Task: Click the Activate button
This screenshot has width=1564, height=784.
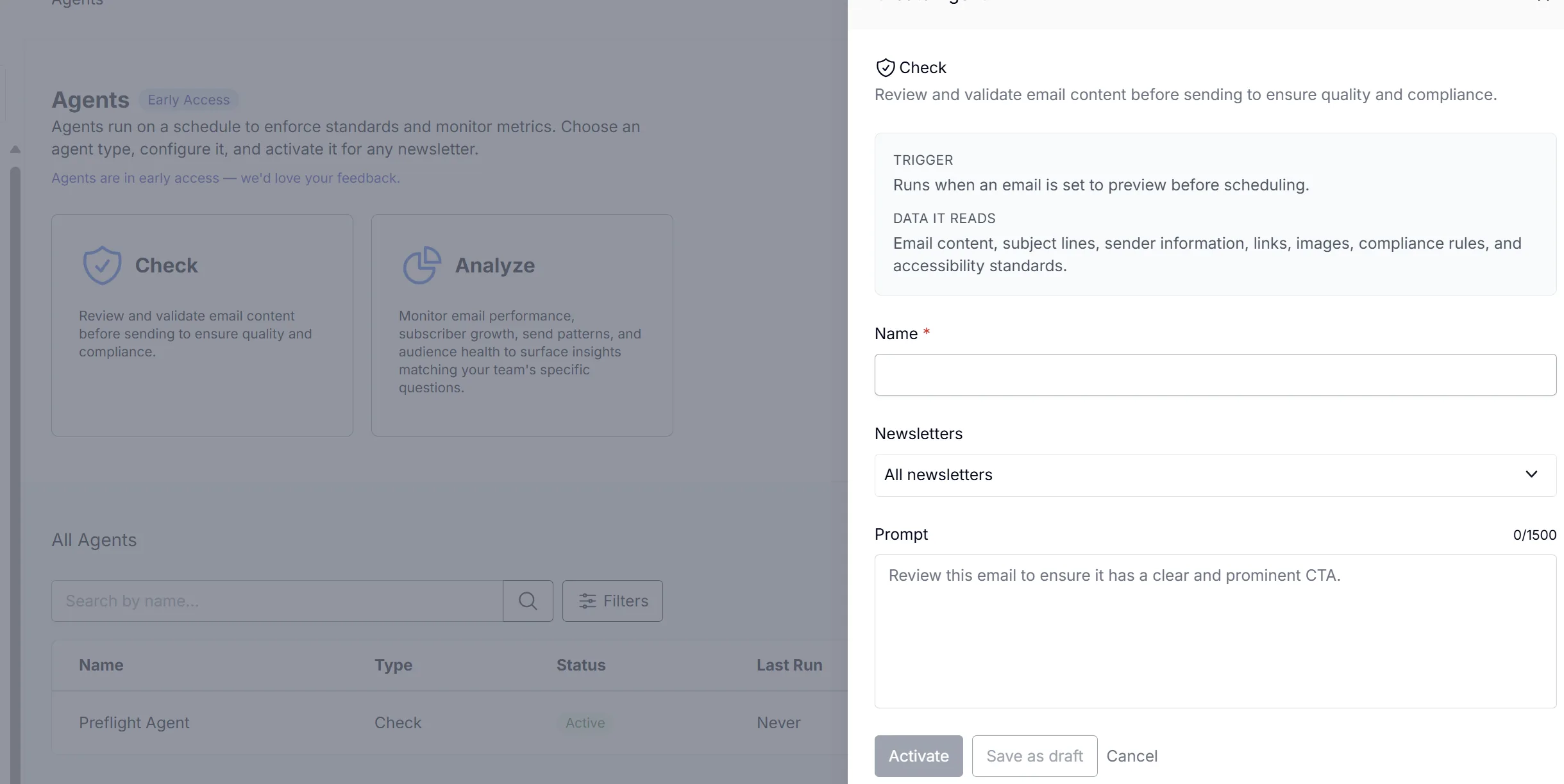Action: (x=918, y=756)
